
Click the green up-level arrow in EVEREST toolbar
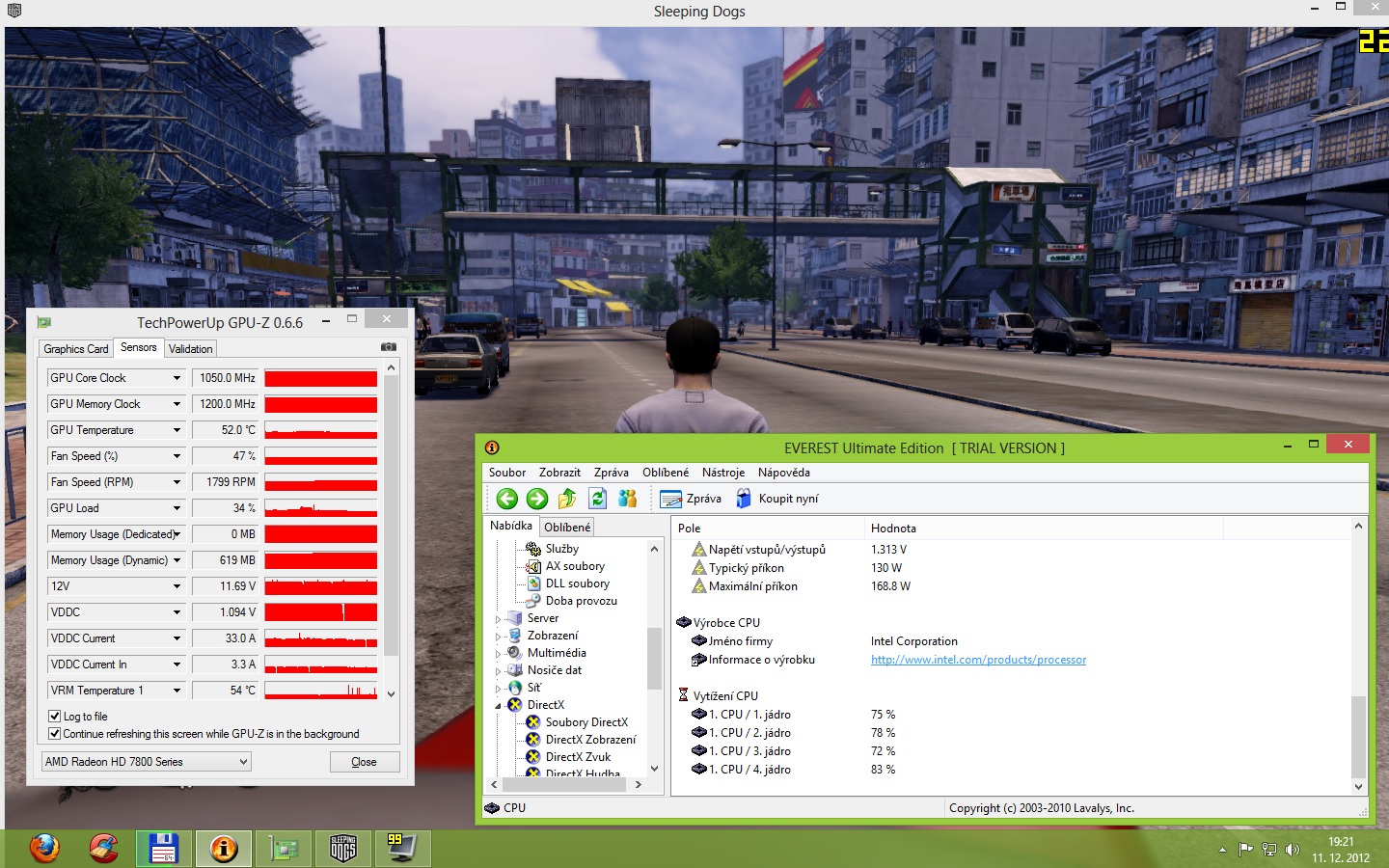click(x=567, y=499)
